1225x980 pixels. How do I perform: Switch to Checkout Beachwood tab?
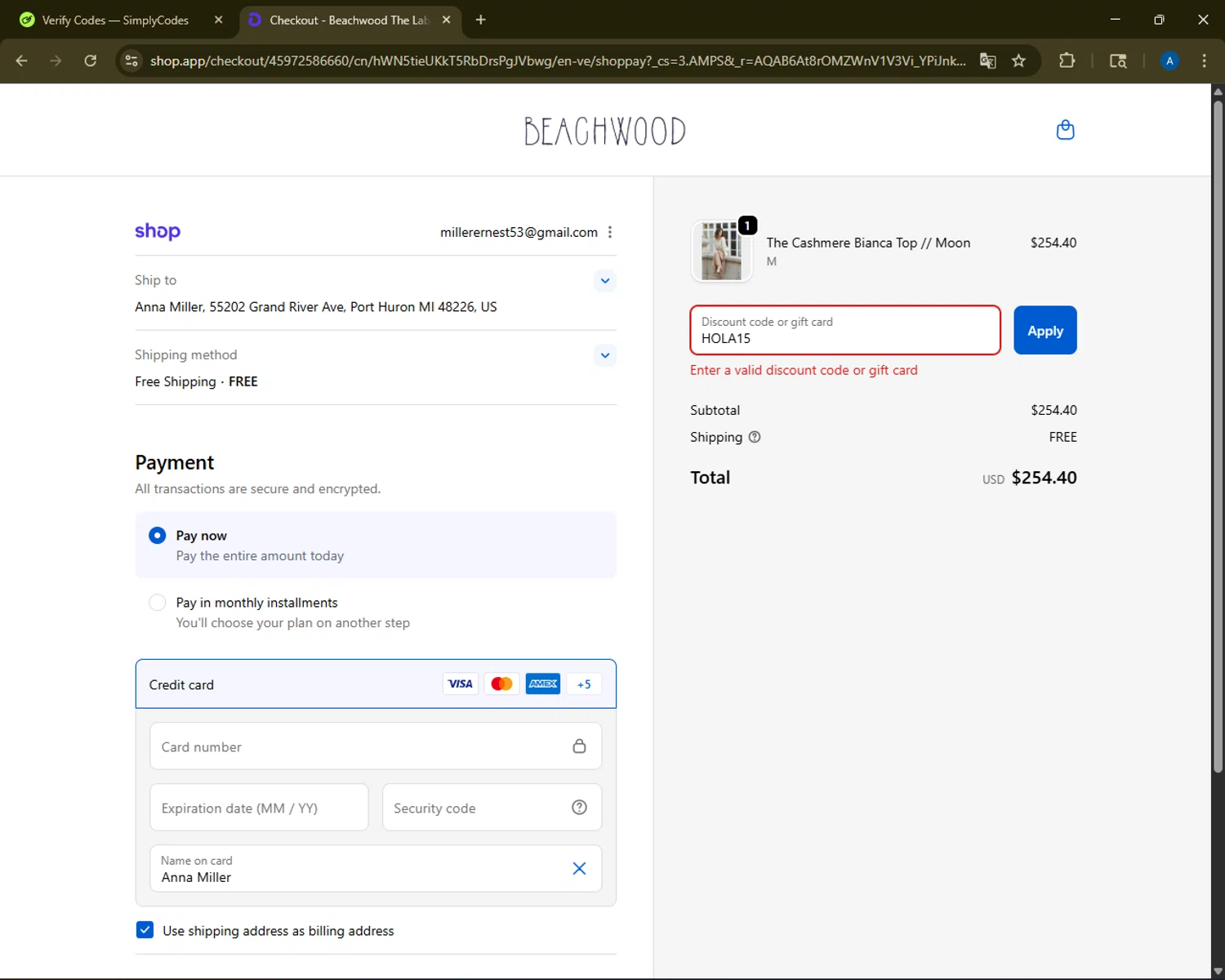click(350, 20)
